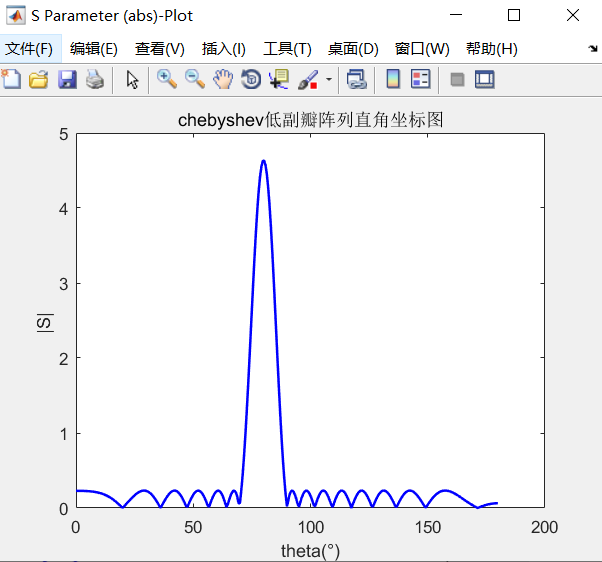The width and height of the screenshot is (602, 562).
Task: Open the 工具(T) menu
Action: (x=287, y=49)
